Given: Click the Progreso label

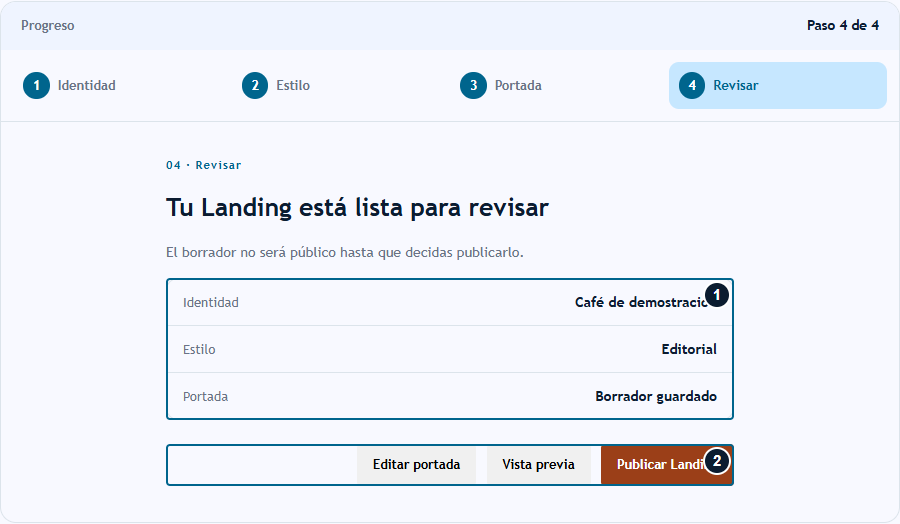Looking at the screenshot, I should tap(48, 26).
